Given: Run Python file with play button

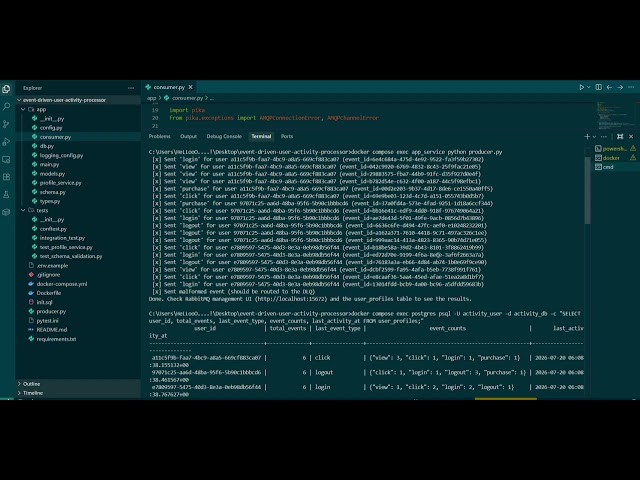Looking at the screenshot, I should tap(582, 87).
